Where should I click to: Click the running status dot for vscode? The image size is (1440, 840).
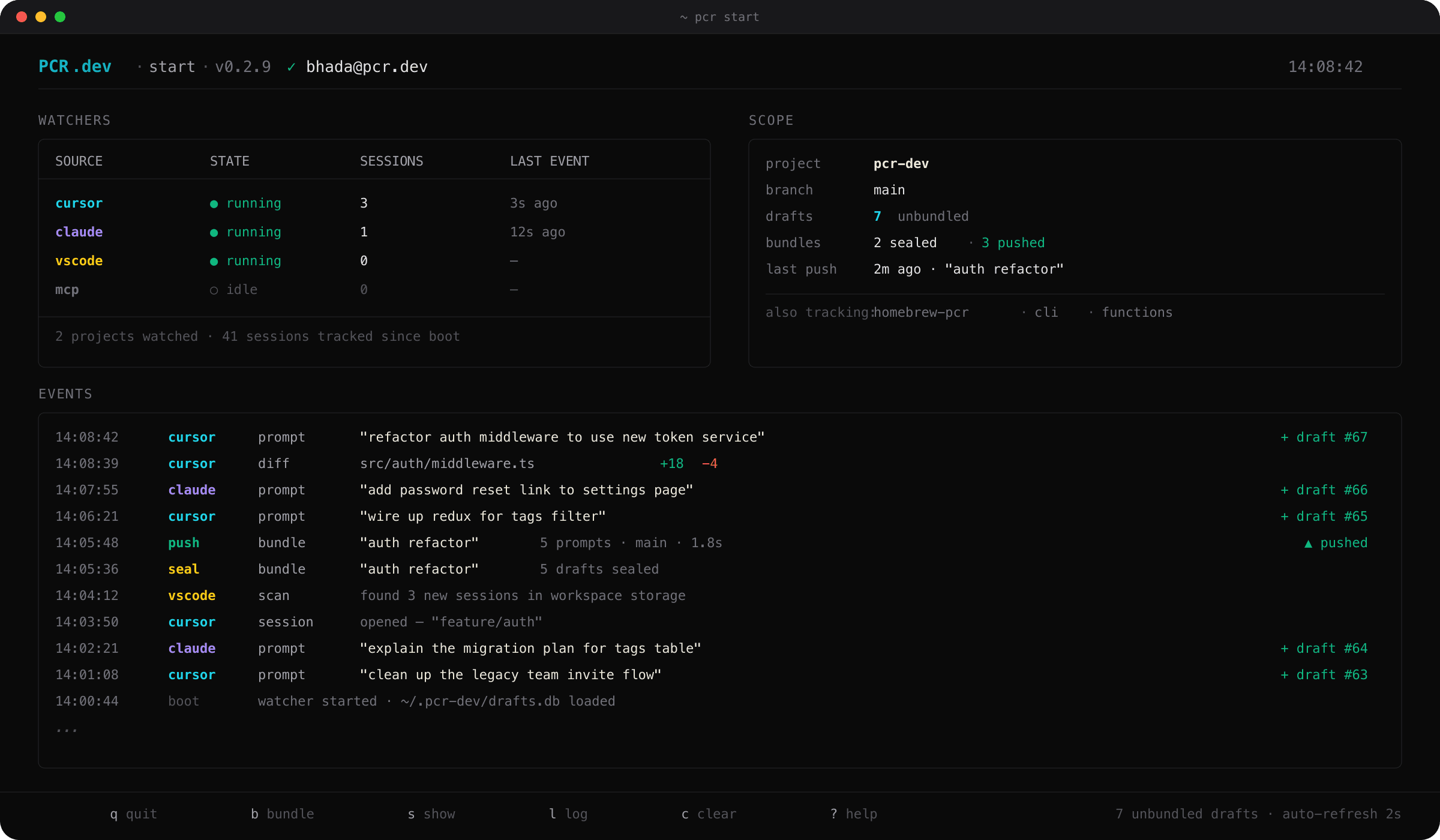[214, 262]
